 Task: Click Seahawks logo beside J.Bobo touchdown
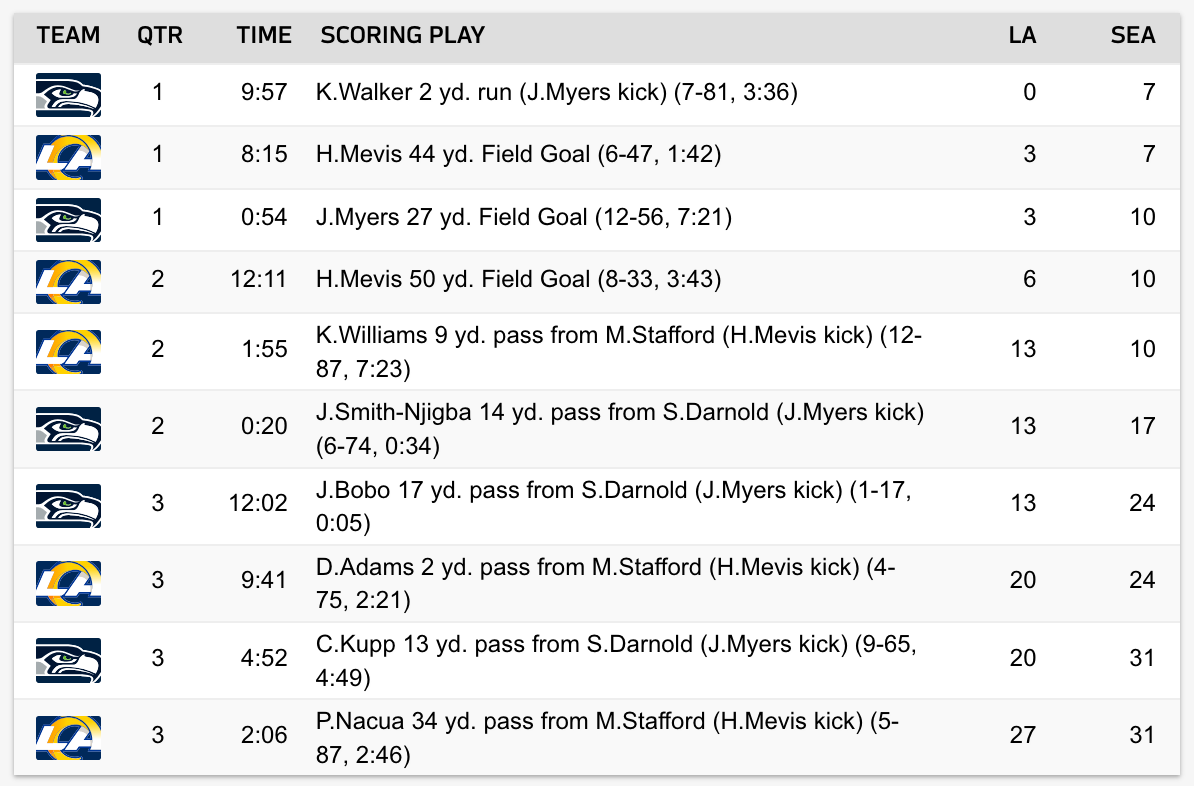click(69, 506)
